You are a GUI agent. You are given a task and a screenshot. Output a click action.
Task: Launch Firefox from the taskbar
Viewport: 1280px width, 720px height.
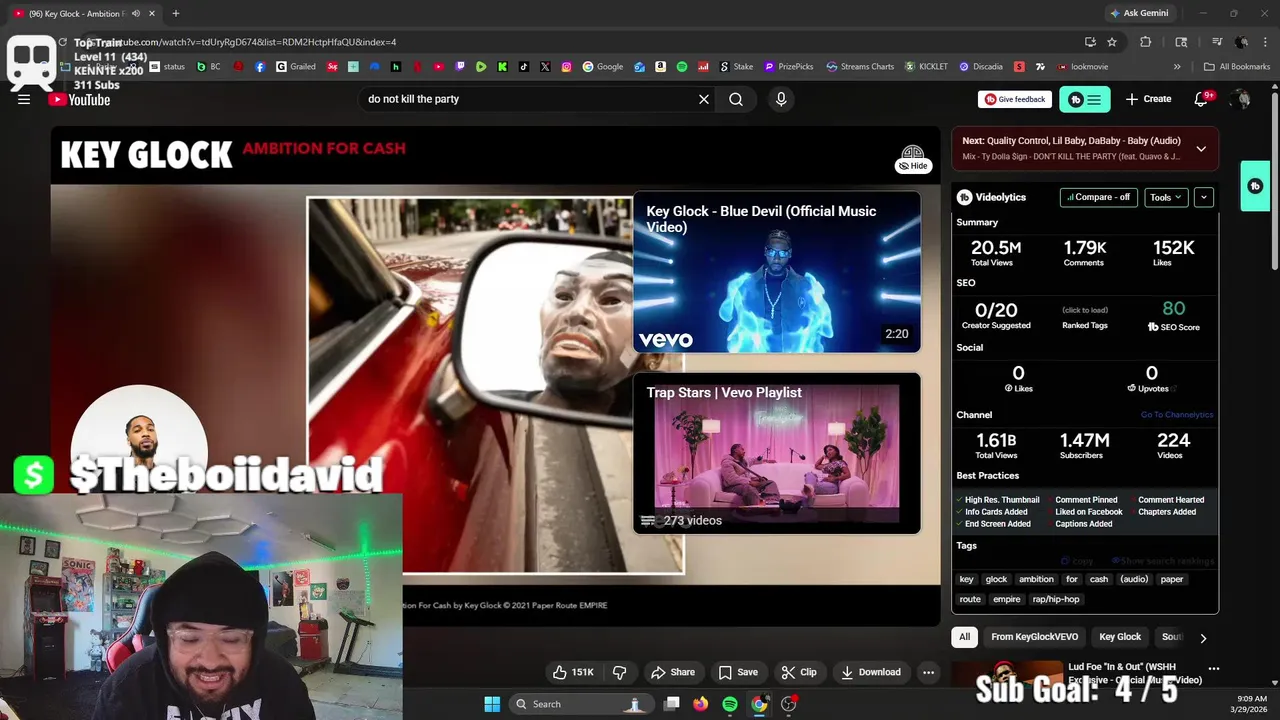(x=701, y=704)
